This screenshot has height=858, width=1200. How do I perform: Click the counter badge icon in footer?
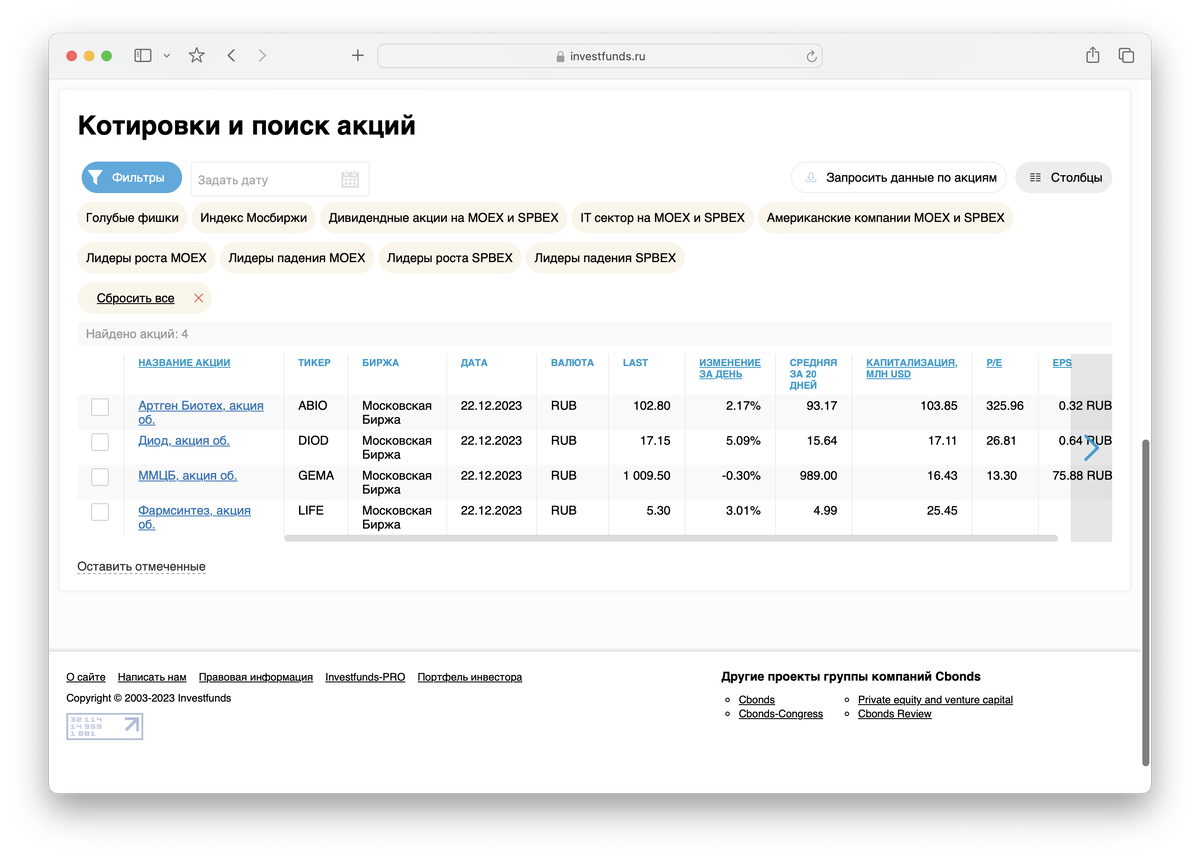coord(105,727)
